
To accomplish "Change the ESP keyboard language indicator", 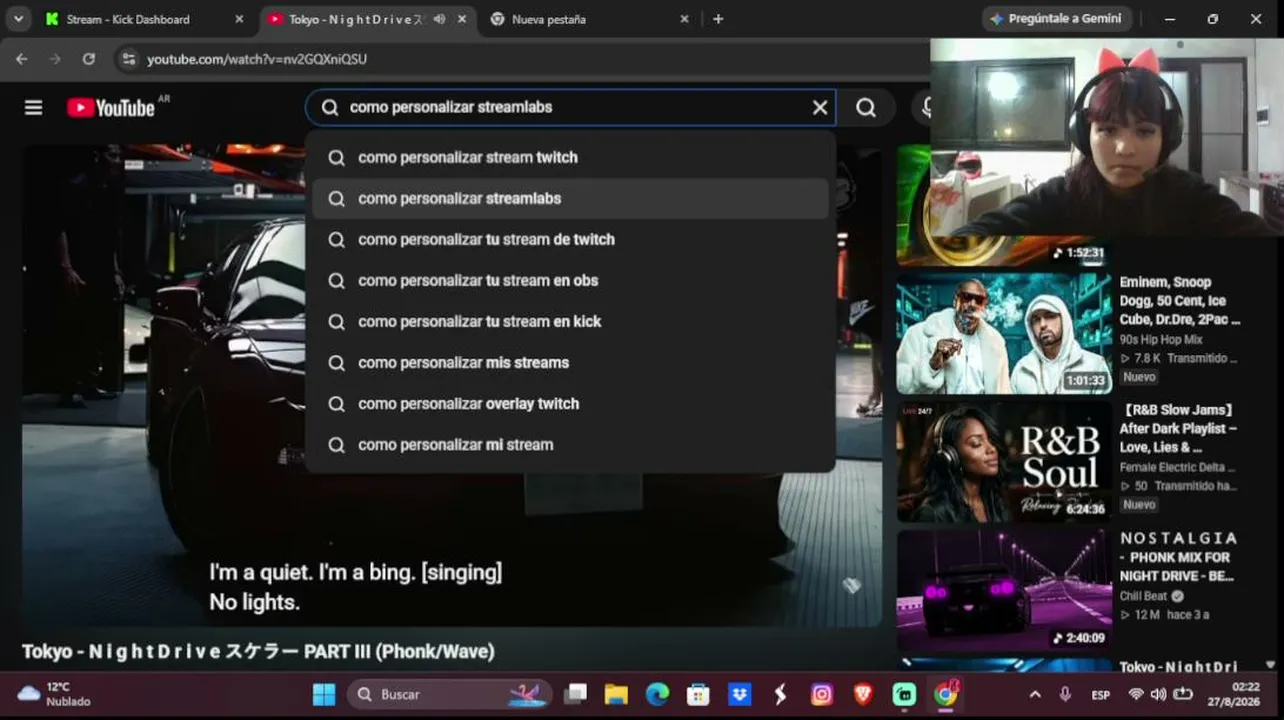I will pyautogui.click(x=1100, y=694).
